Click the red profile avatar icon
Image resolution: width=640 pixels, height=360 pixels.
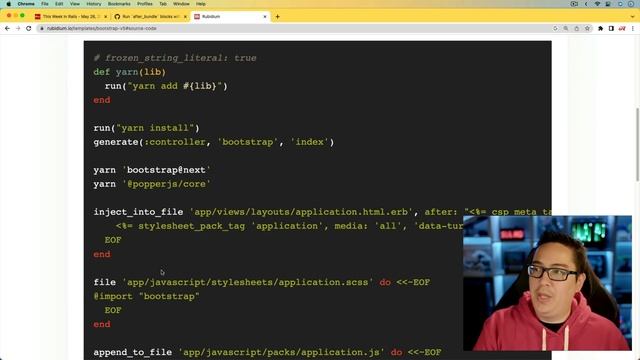click(x=622, y=28)
